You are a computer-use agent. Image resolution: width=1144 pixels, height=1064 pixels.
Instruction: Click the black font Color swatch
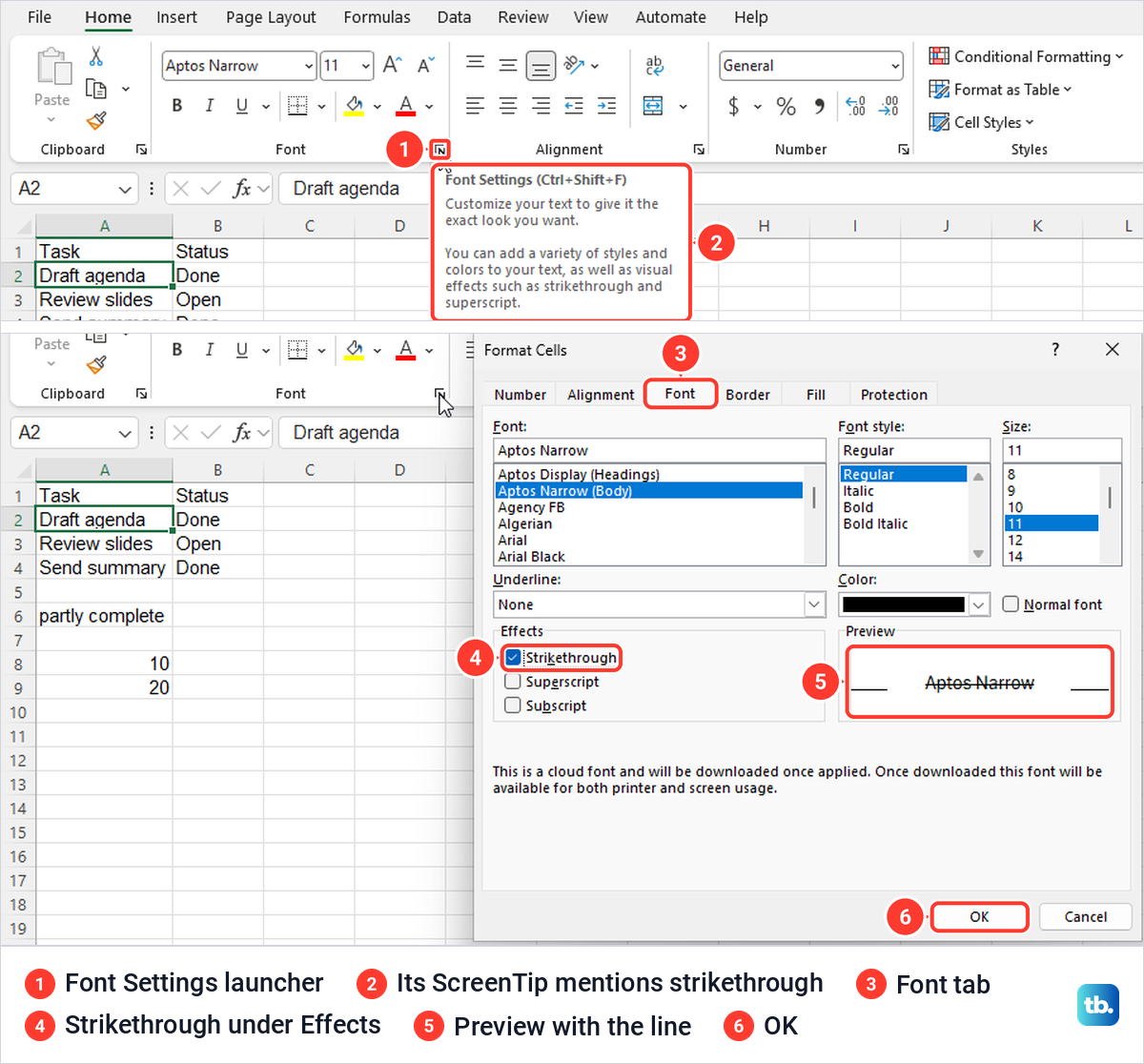point(904,604)
